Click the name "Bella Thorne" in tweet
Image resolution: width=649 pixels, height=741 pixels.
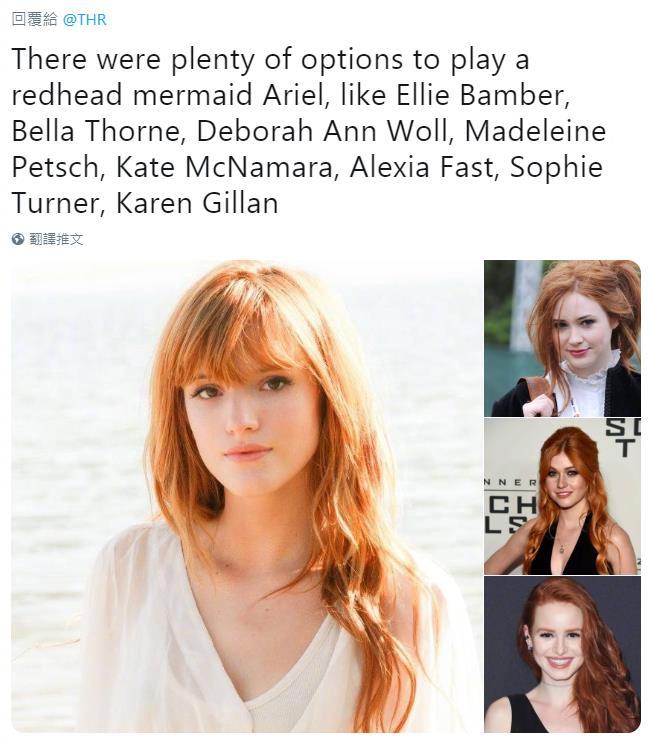(x=94, y=131)
